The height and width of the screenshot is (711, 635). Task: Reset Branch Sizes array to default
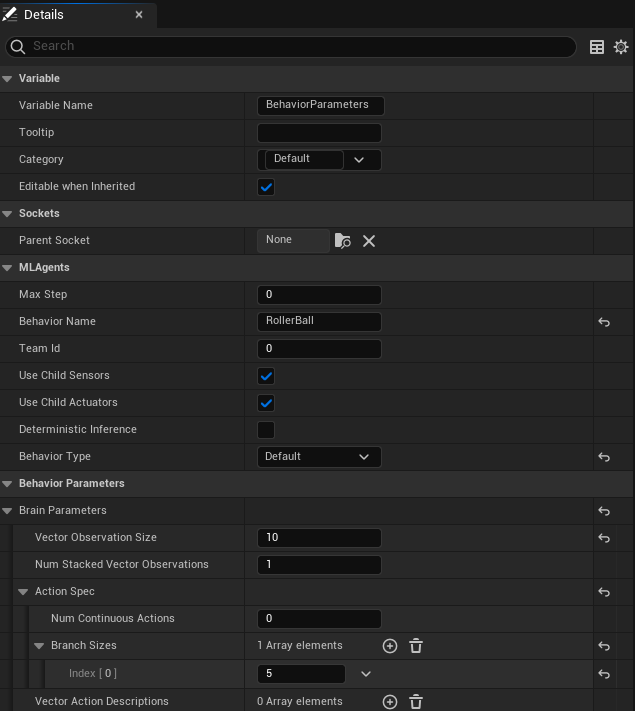tap(604, 646)
